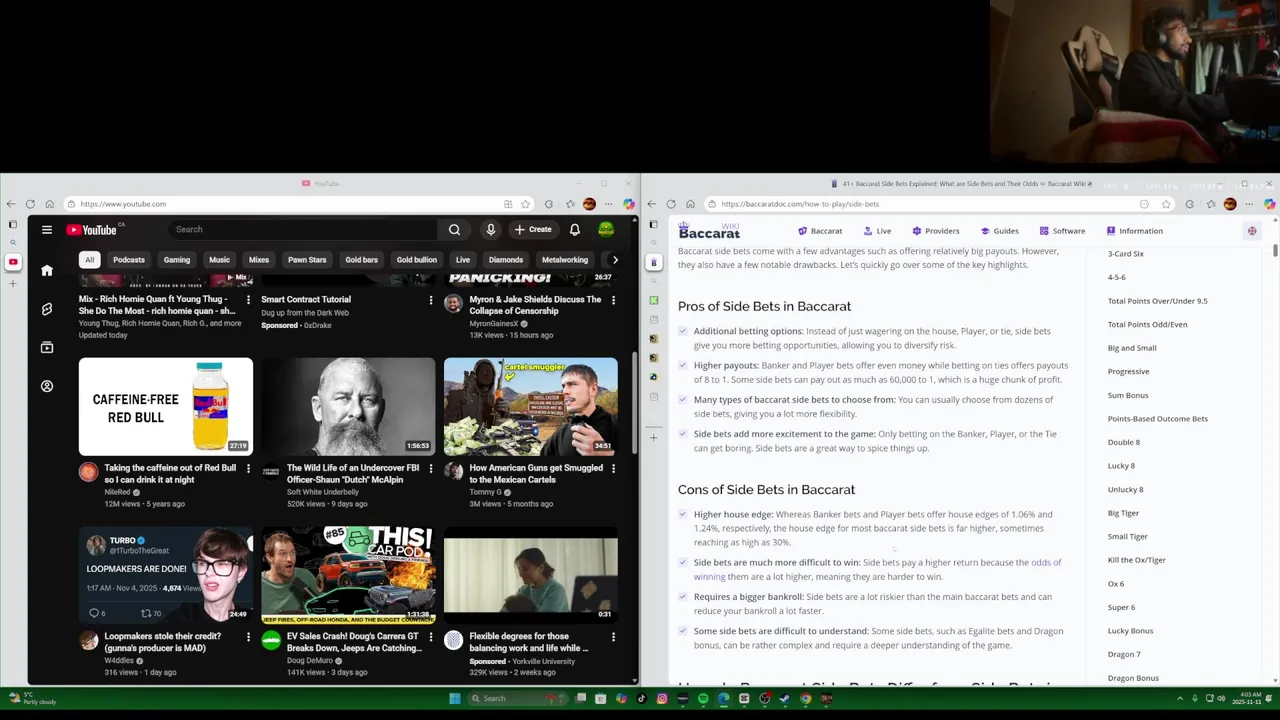Bookmark youtube.com with the star icon

pos(525,204)
